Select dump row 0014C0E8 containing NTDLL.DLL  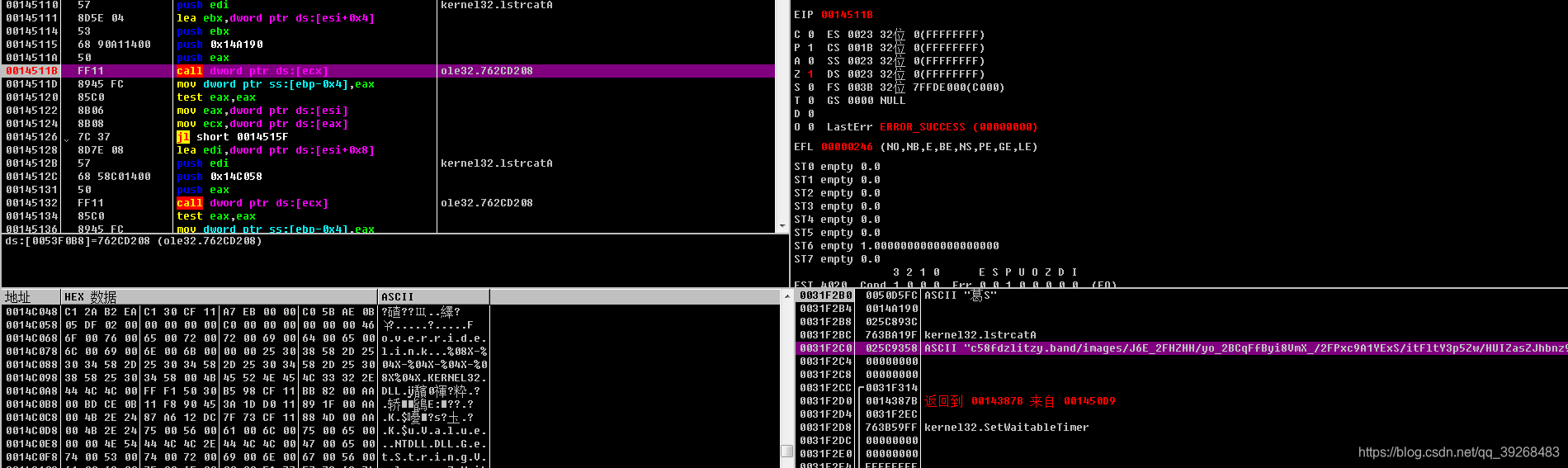[246, 444]
